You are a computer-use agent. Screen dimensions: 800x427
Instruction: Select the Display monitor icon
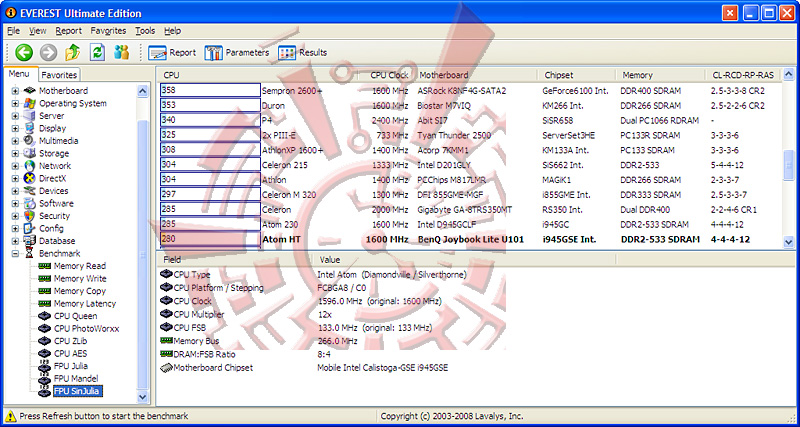(x=30, y=128)
